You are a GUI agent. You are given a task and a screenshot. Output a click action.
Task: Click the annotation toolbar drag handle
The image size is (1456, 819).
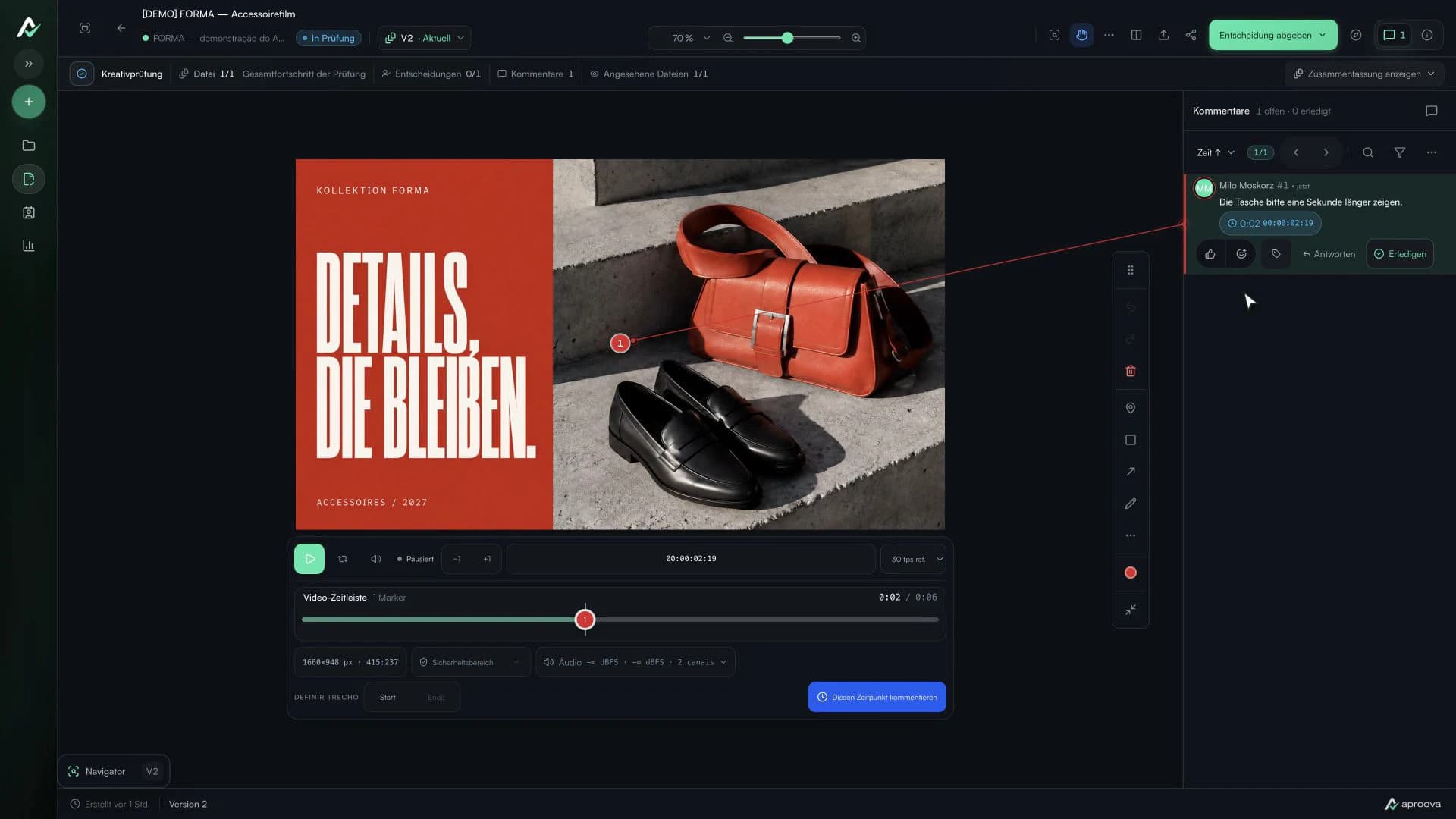tap(1131, 270)
